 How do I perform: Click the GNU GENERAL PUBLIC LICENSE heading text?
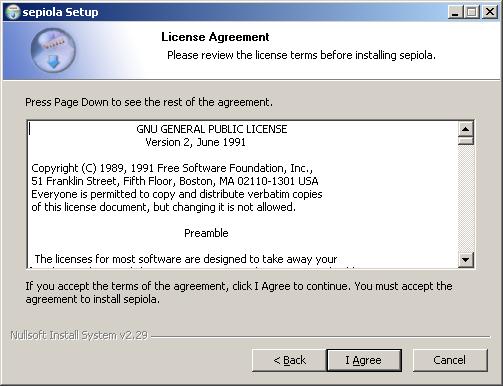[x=212, y=129]
